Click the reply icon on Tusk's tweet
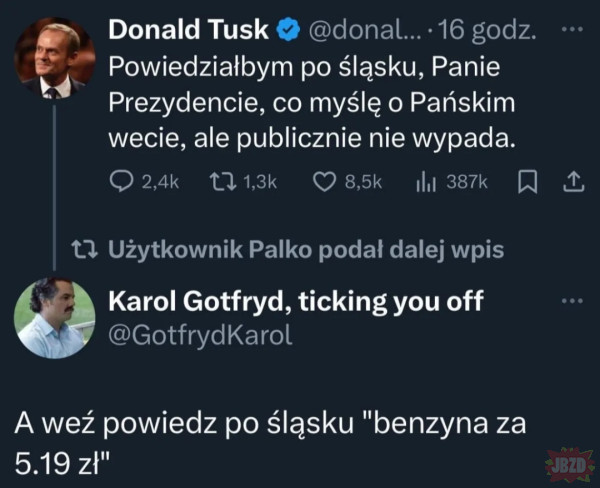This screenshot has width=600, height=488. coord(120,182)
